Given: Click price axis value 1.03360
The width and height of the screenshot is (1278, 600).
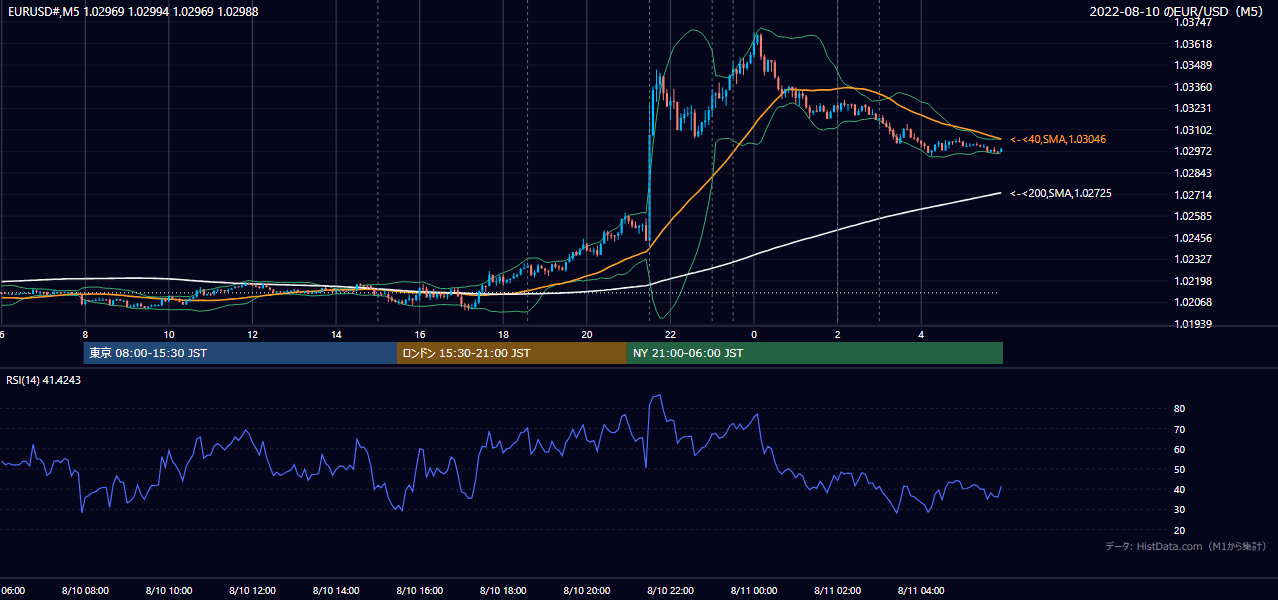Looking at the screenshot, I should click(1194, 87).
